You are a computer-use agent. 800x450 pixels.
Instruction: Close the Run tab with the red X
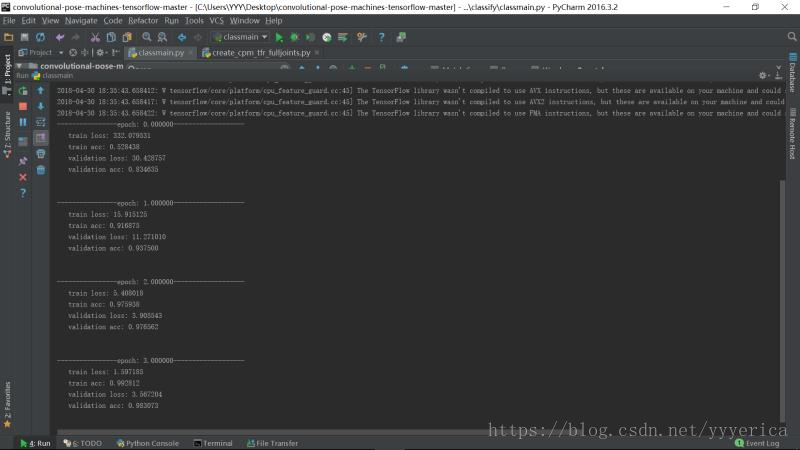[23, 178]
